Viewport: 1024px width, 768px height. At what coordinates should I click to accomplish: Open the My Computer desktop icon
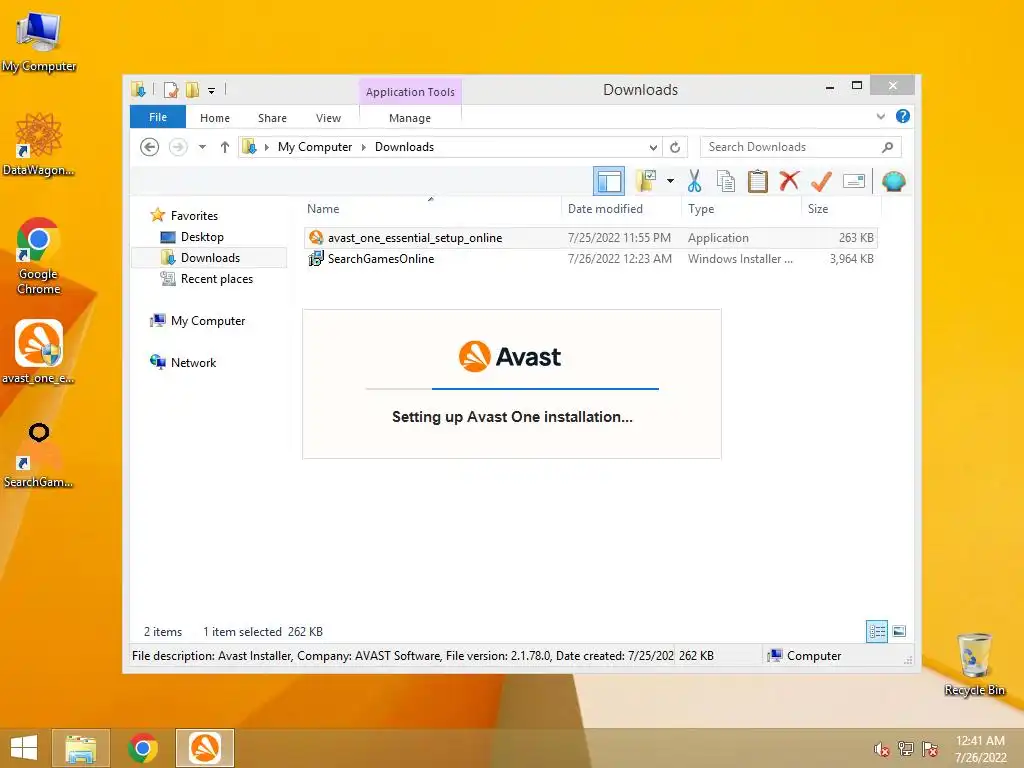pos(39,42)
